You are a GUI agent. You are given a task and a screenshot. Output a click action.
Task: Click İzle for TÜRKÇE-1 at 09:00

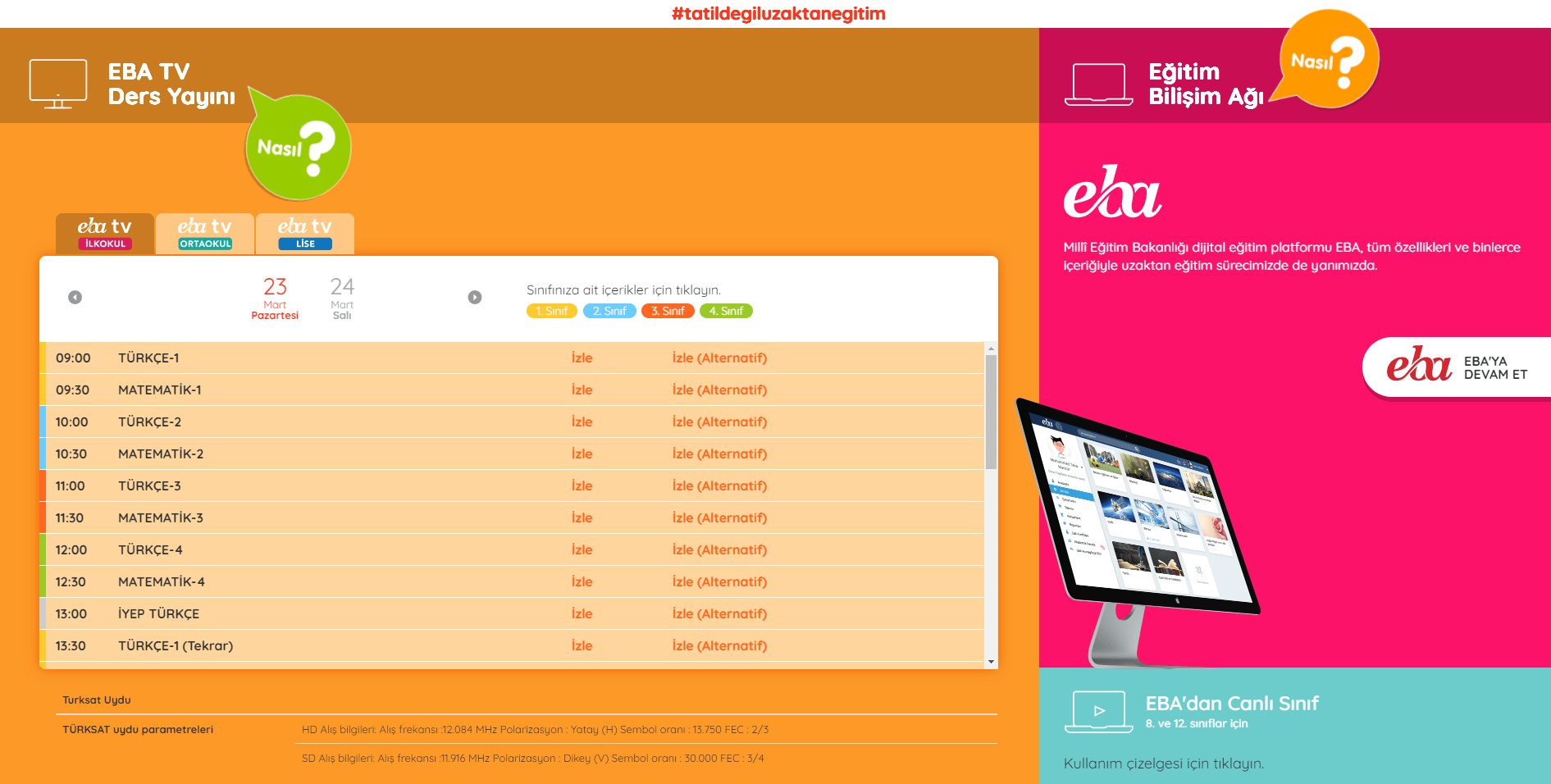pos(582,358)
